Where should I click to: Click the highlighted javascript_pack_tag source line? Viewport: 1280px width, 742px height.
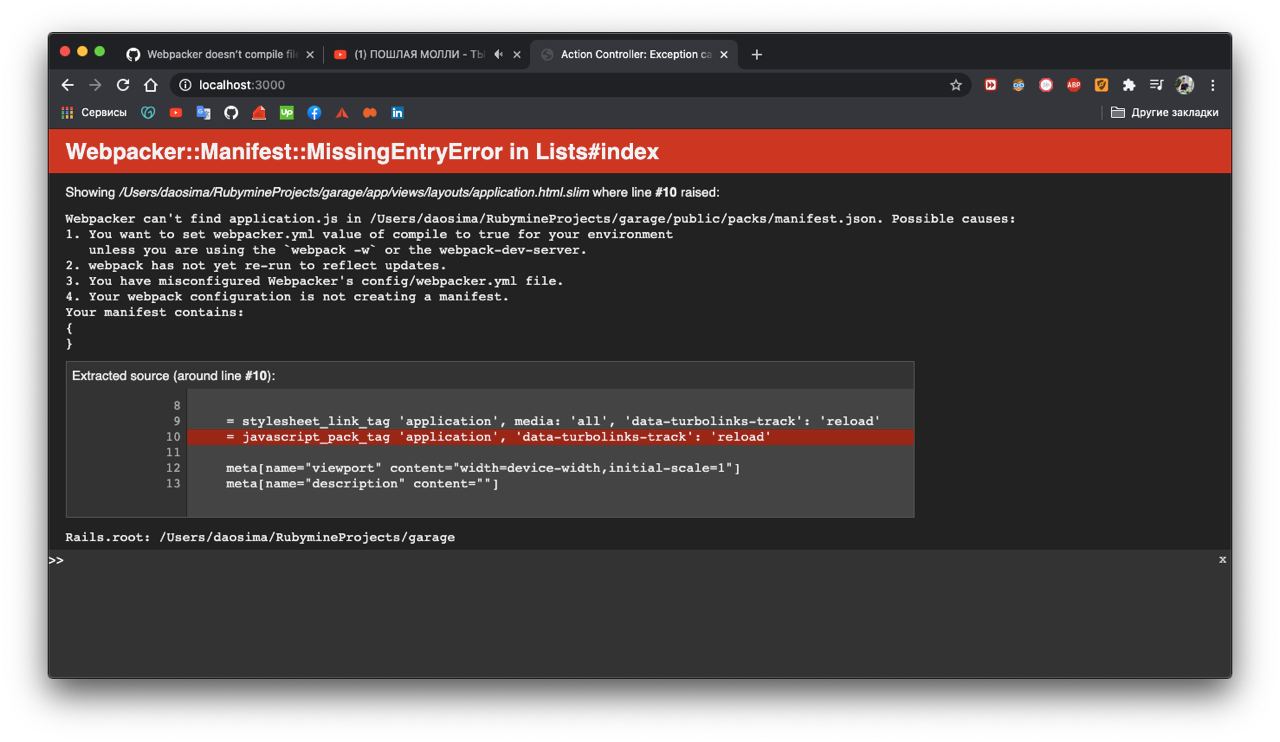(x=550, y=437)
